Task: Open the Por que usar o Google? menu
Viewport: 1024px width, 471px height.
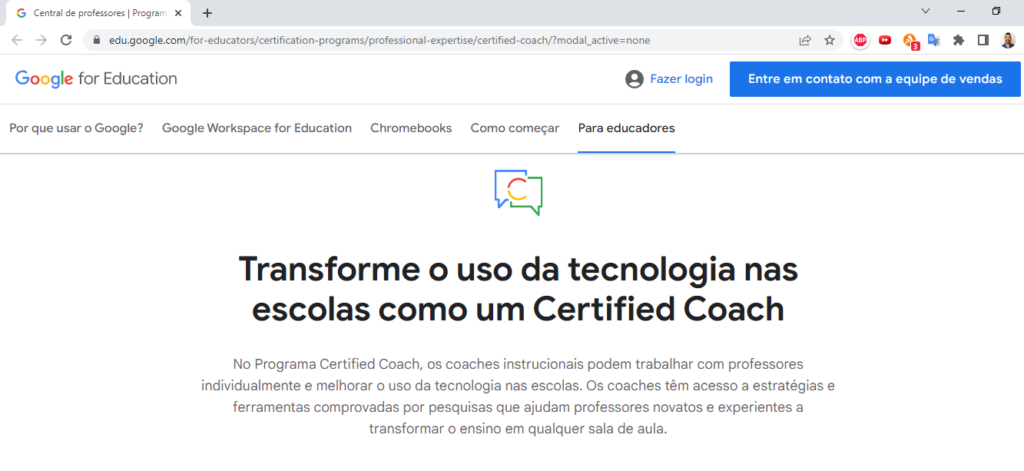Action: tap(76, 128)
